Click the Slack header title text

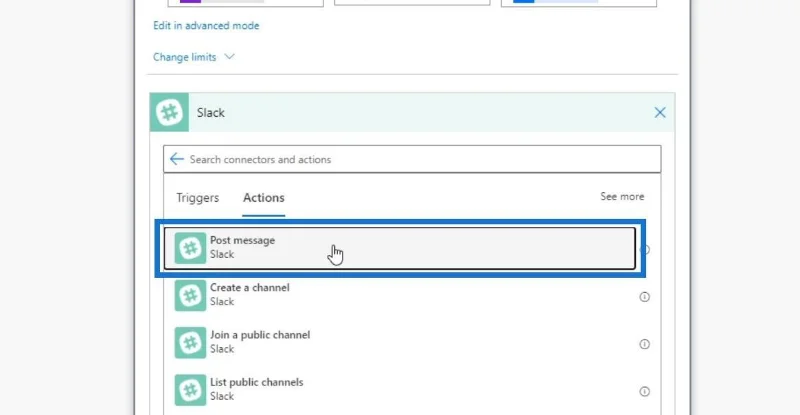click(211, 113)
